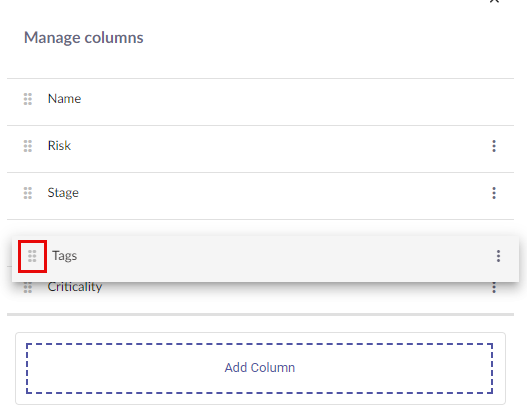Show more options for Criticality column

pos(494,288)
